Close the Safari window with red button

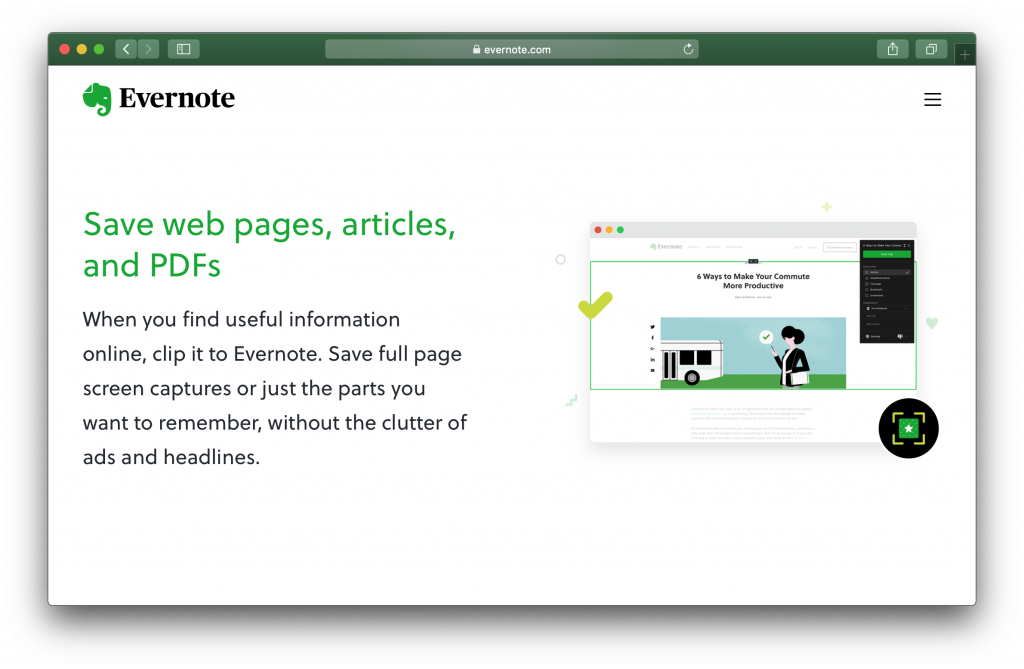coord(65,49)
